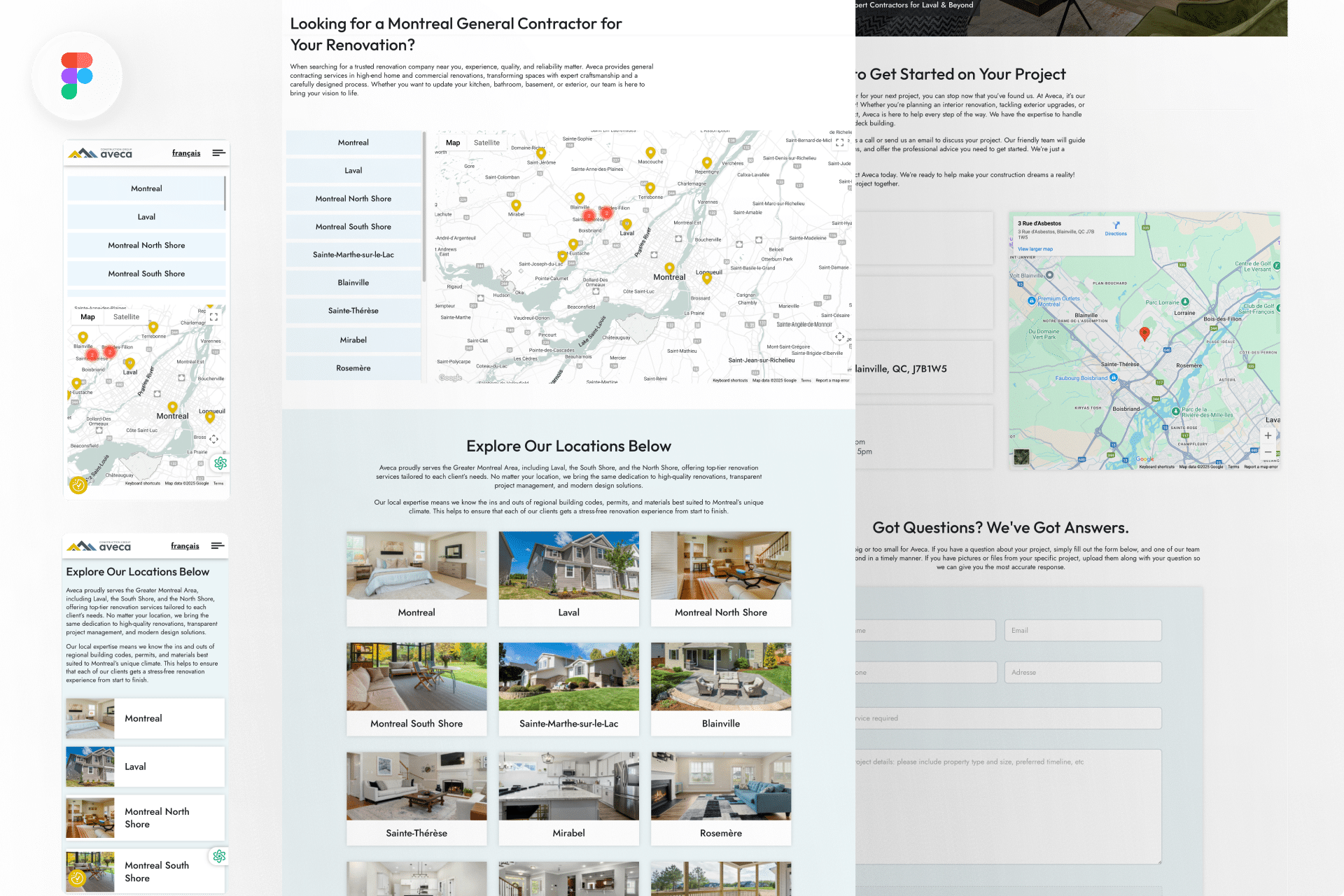1344x896 pixels.
Task: Select Montreal North Shore in desktop location list
Action: 353,199
